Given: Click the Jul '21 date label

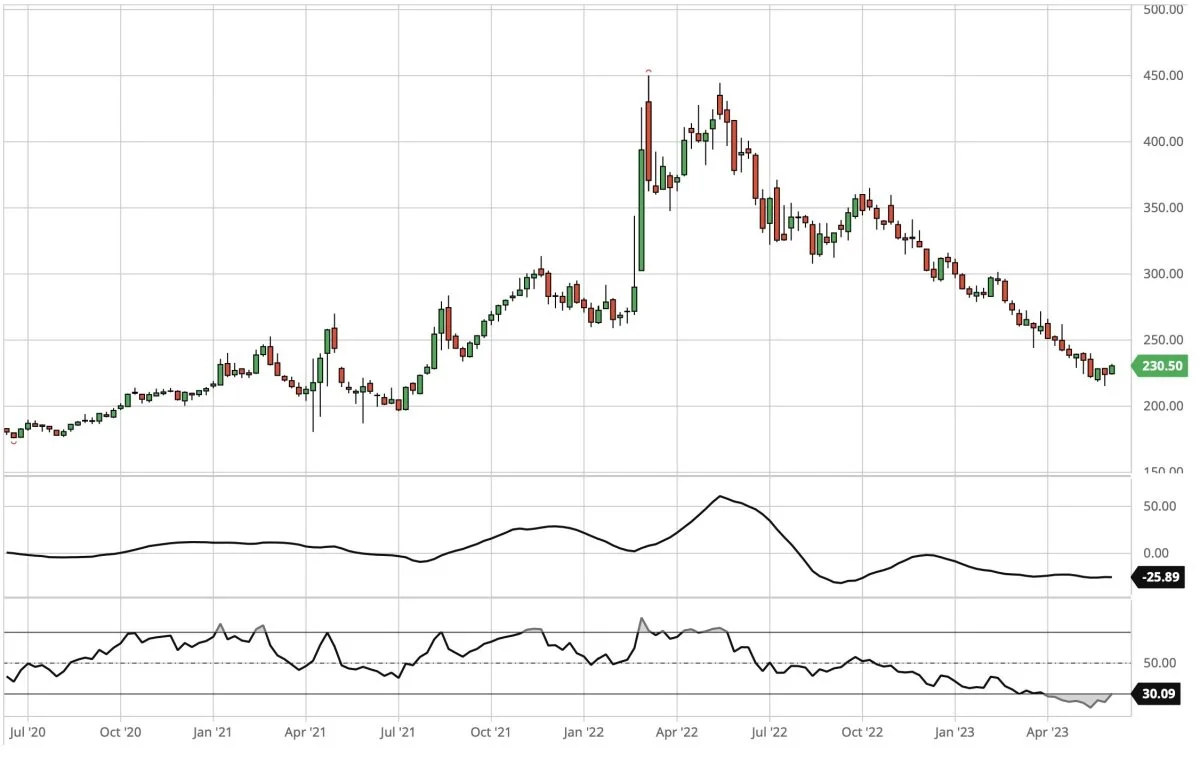Looking at the screenshot, I should [x=398, y=733].
